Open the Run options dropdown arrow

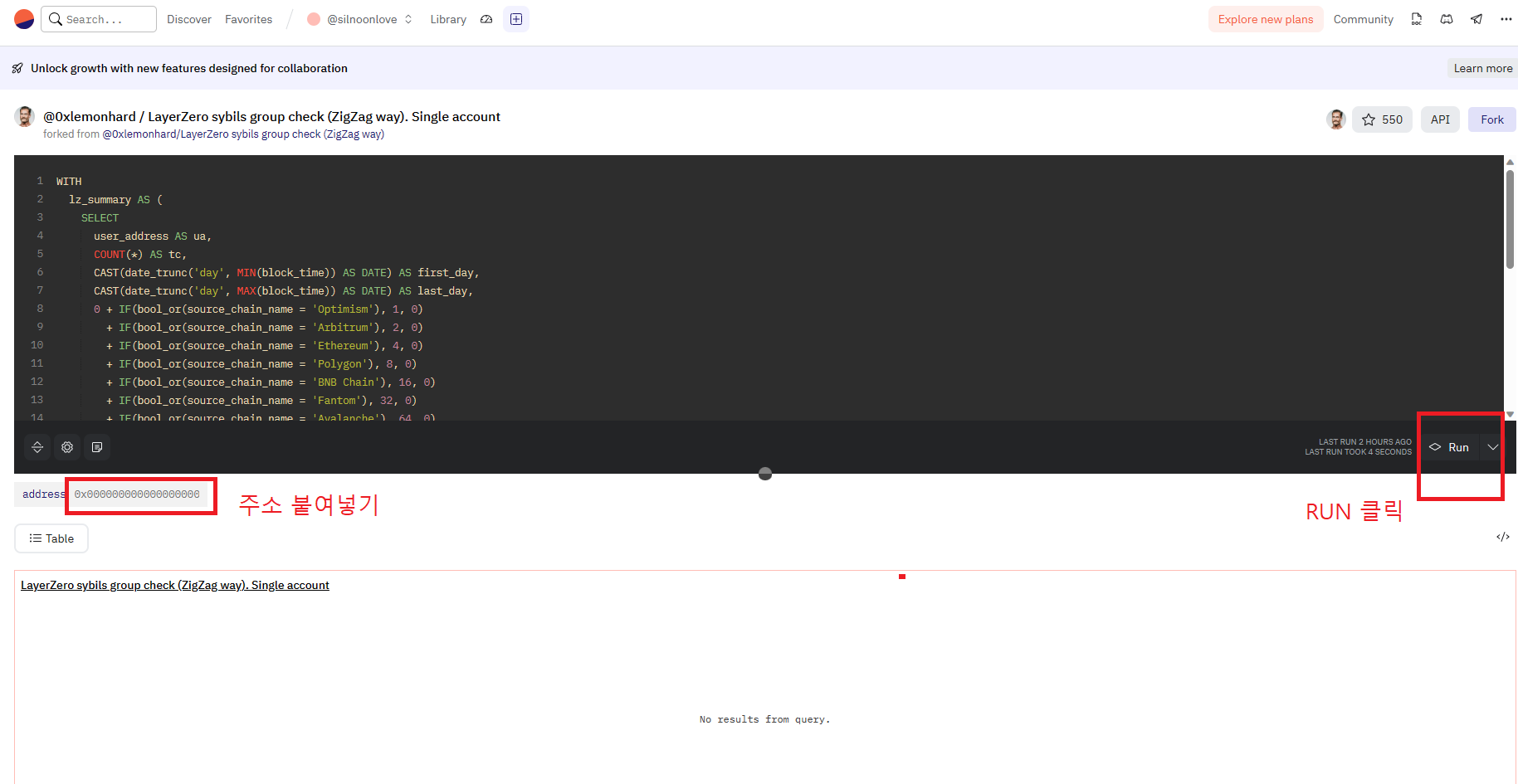[x=1492, y=447]
